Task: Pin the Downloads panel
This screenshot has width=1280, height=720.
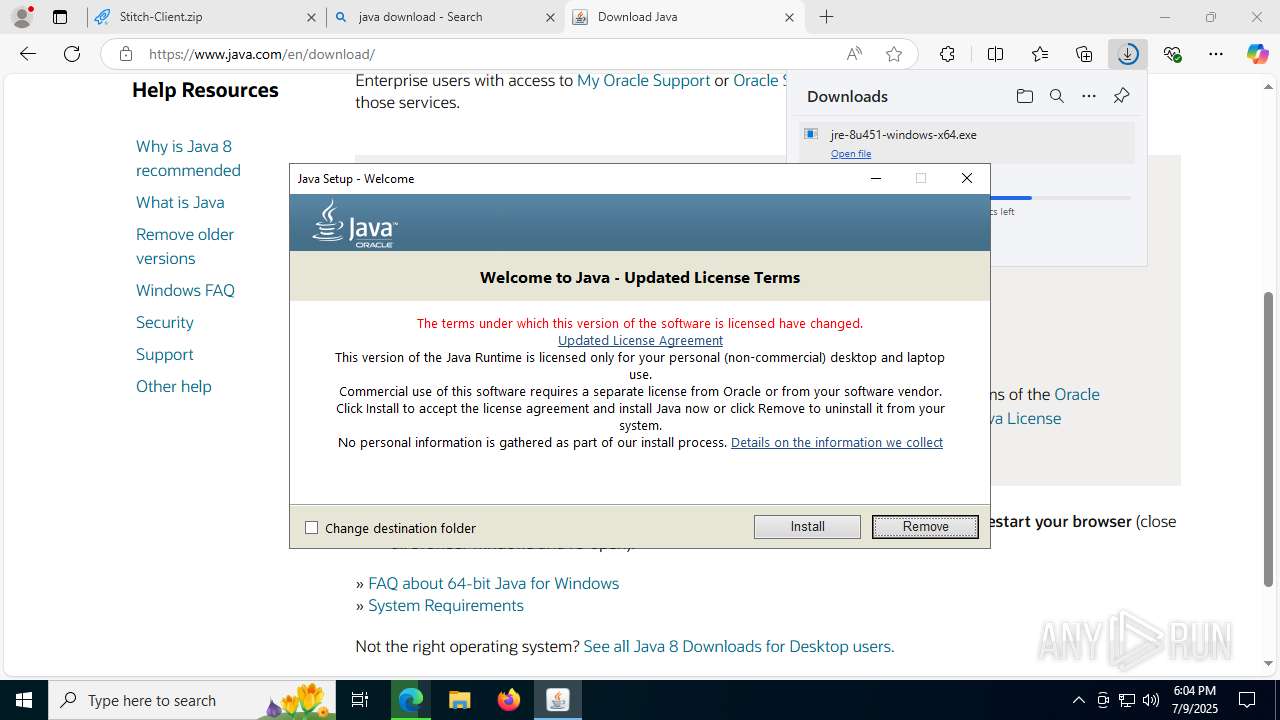Action: pyautogui.click(x=1121, y=96)
